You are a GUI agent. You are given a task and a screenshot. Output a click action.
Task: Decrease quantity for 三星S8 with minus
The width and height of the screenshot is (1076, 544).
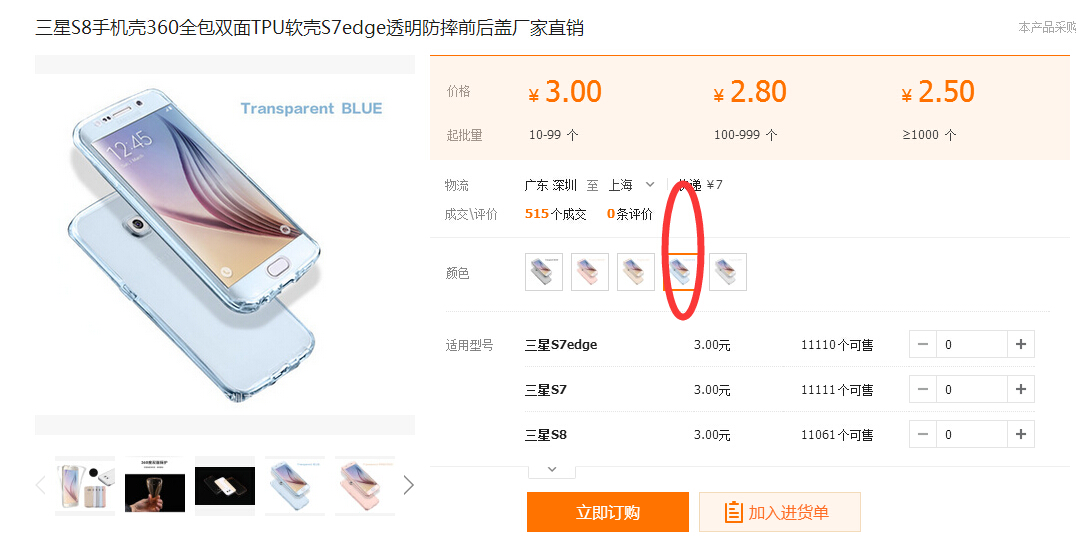(x=923, y=434)
